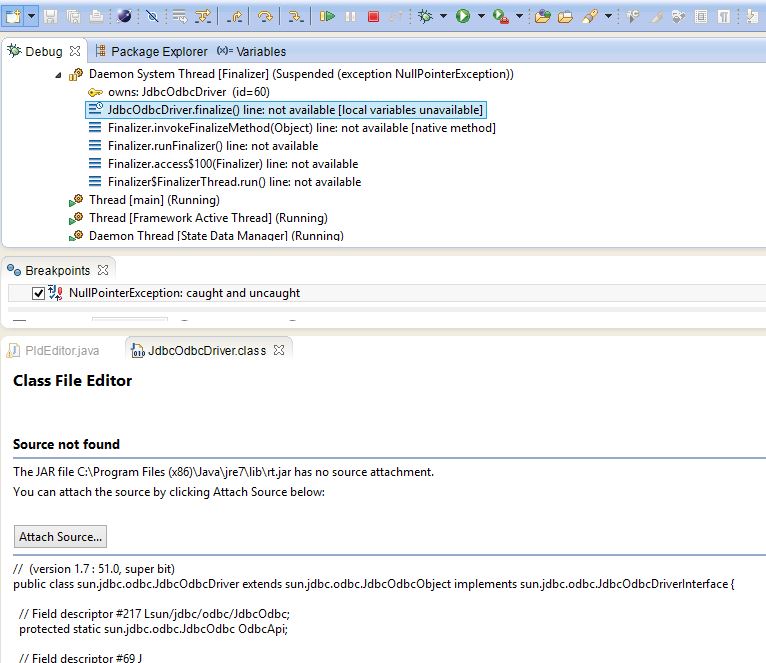
Task: Resume the suspended thread
Action: pos(327,17)
